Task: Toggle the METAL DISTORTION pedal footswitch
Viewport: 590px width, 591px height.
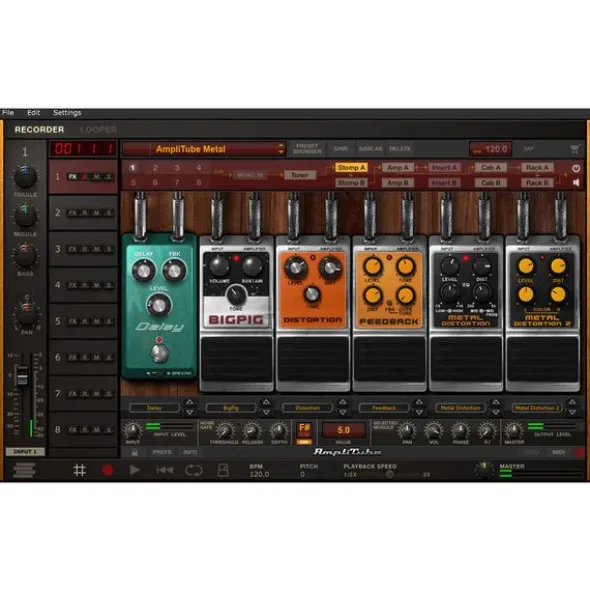Action: [x=466, y=360]
